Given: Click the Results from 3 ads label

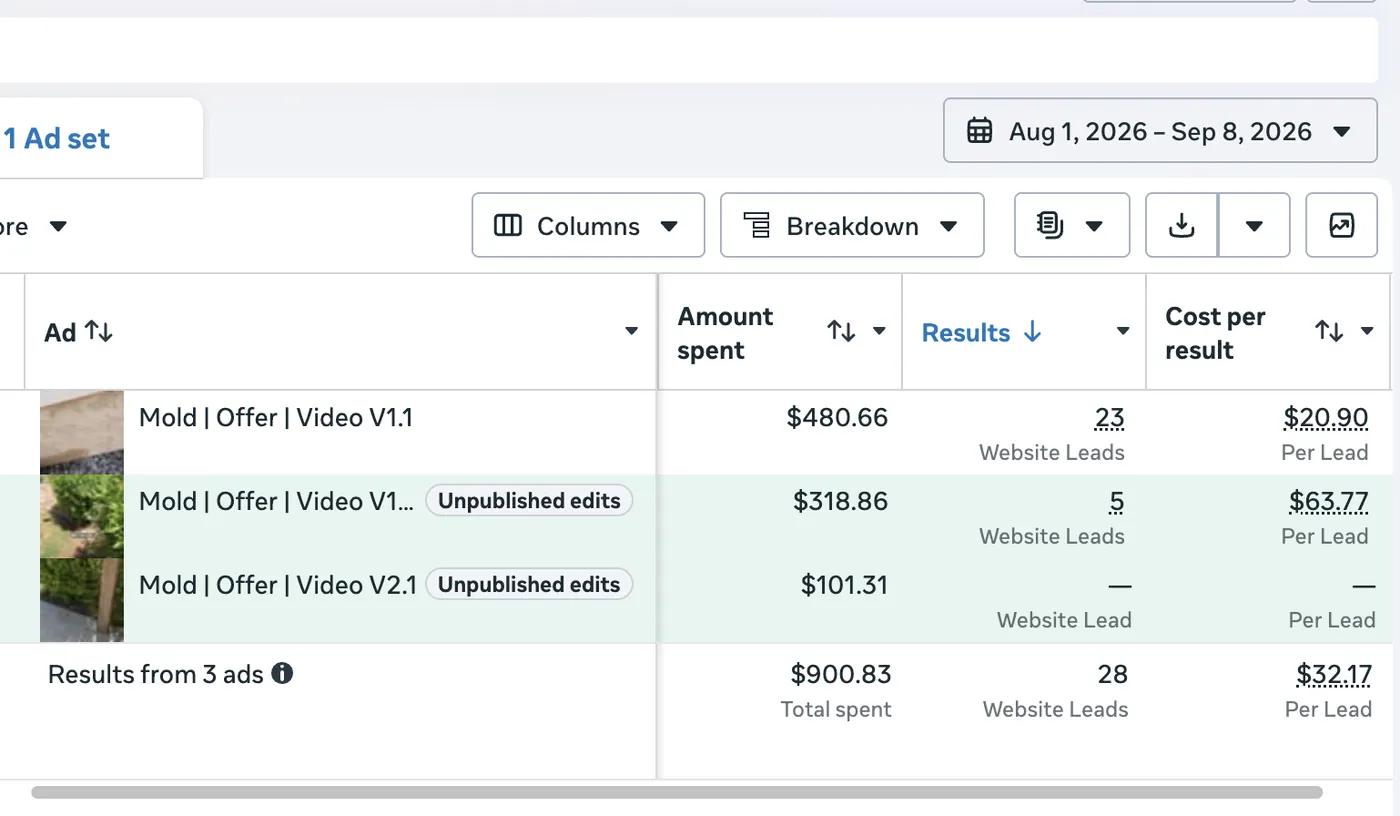Looking at the screenshot, I should pos(156,674).
